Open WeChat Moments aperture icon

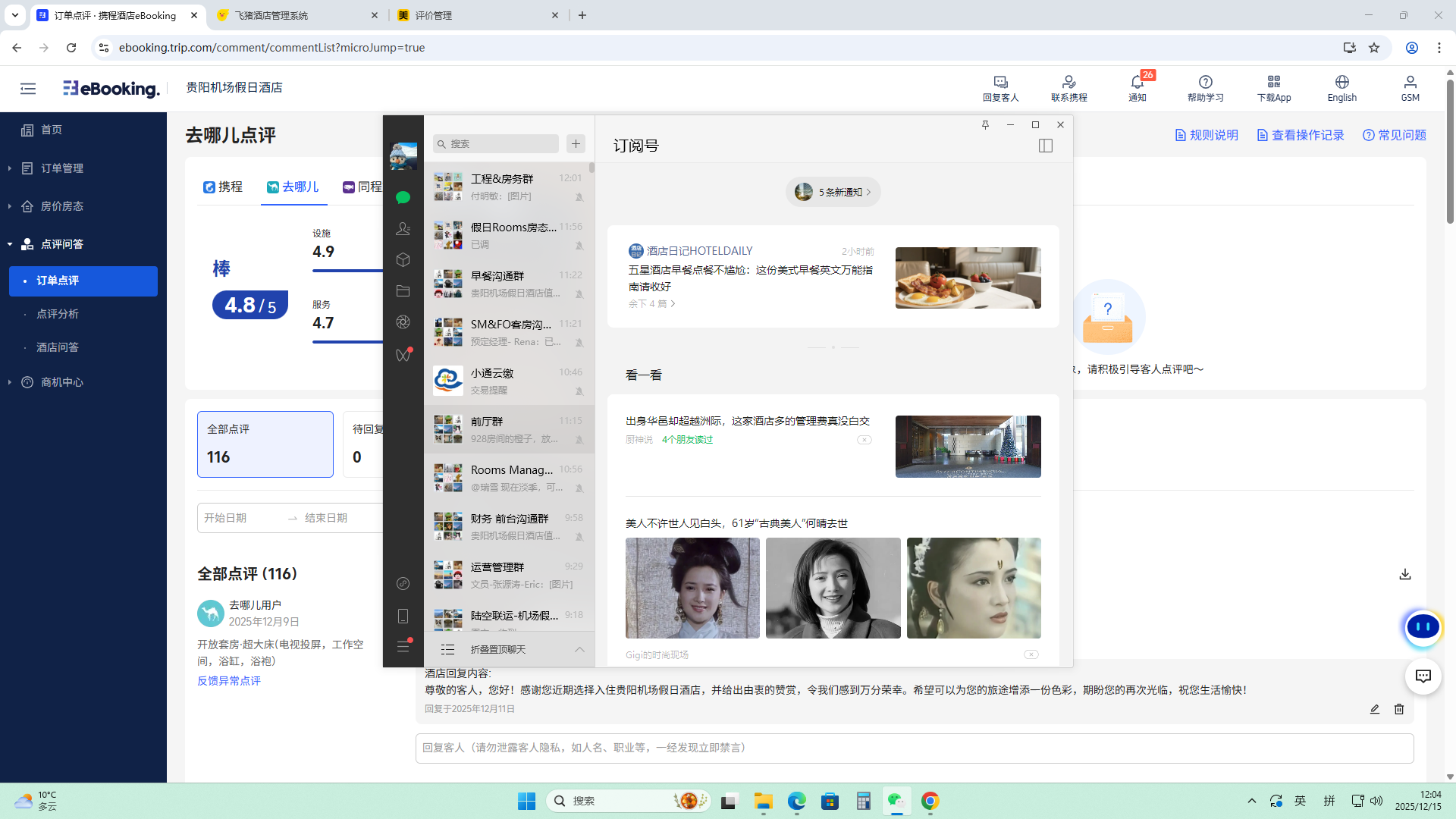[x=403, y=322]
